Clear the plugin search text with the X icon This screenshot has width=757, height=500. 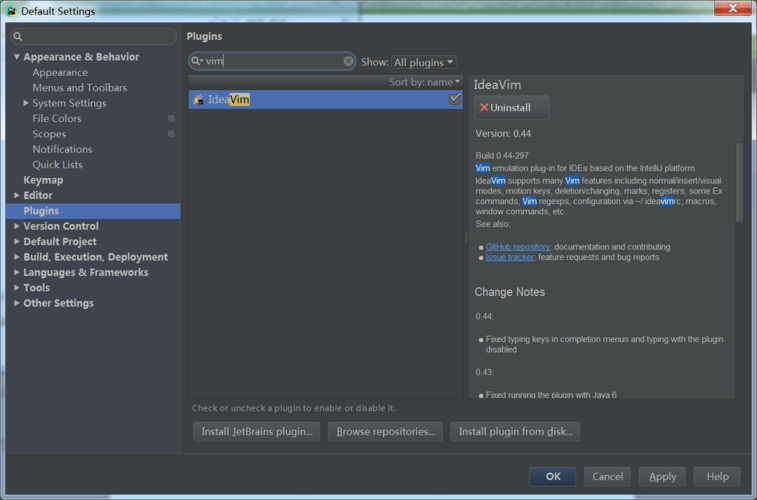click(348, 61)
